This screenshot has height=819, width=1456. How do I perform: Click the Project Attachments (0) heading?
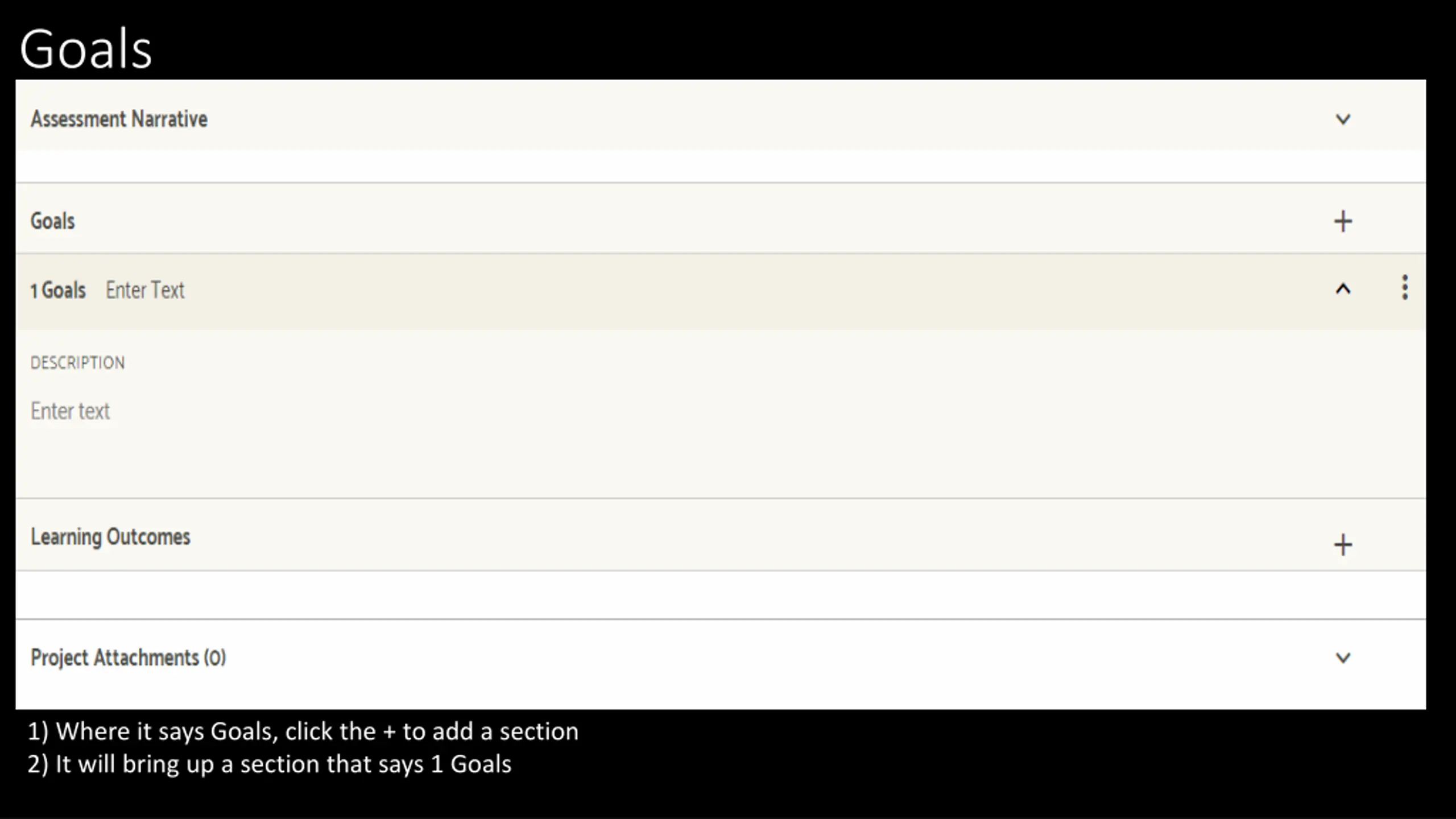pos(128,657)
